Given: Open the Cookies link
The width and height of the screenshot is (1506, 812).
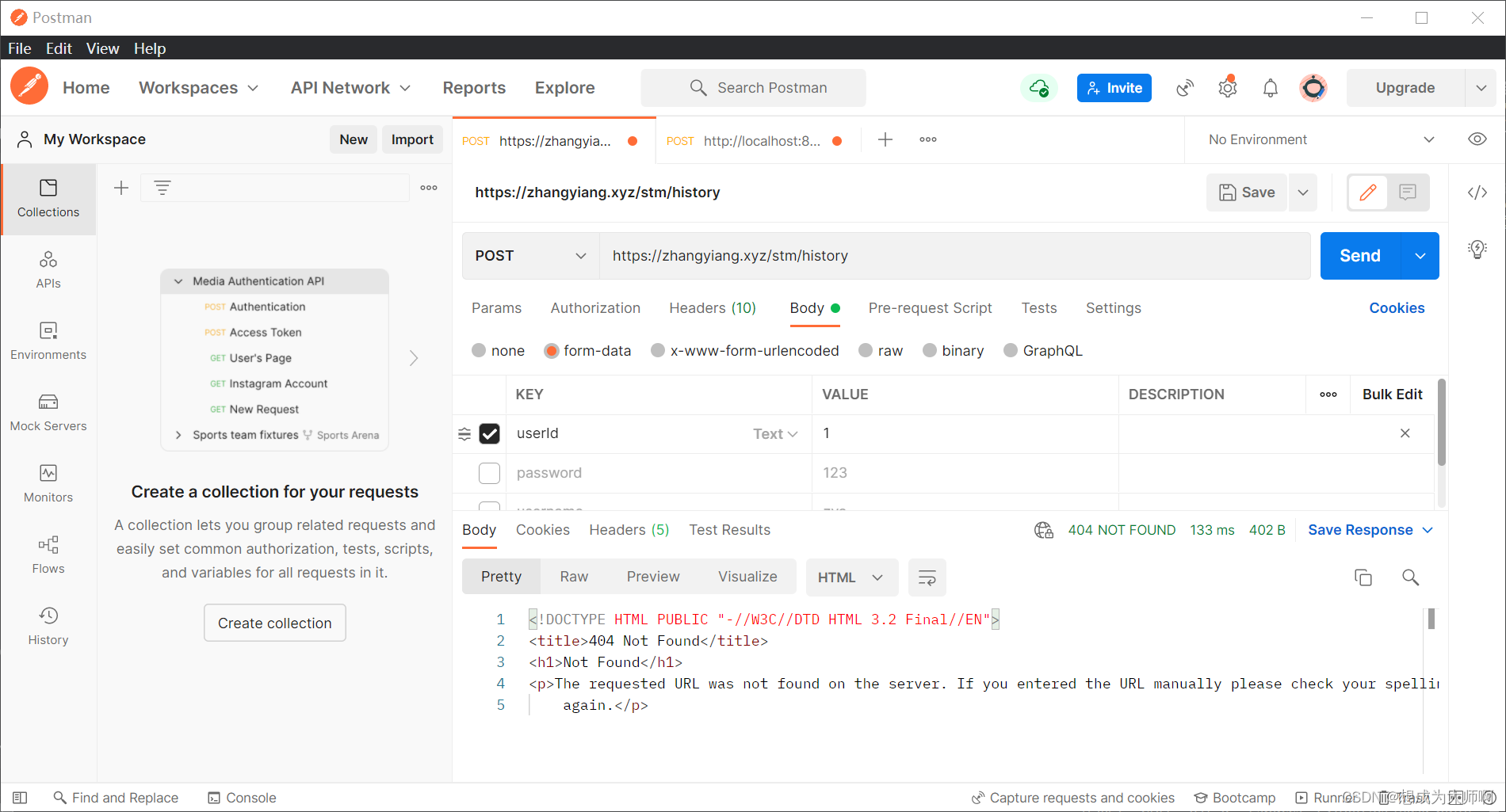Looking at the screenshot, I should click(x=1397, y=308).
